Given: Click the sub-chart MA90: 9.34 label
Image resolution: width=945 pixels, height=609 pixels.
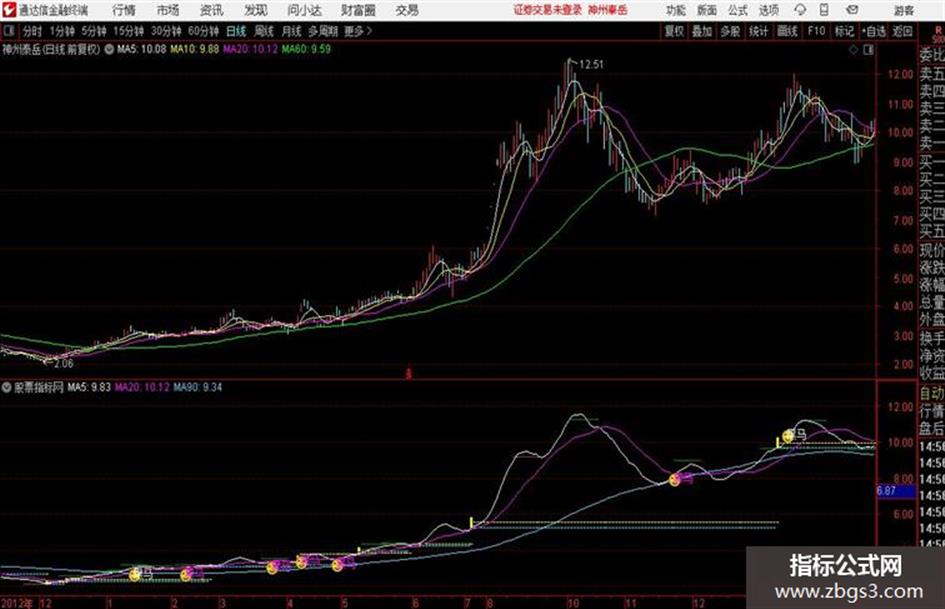Looking at the screenshot, I should pyautogui.click(x=198, y=388).
